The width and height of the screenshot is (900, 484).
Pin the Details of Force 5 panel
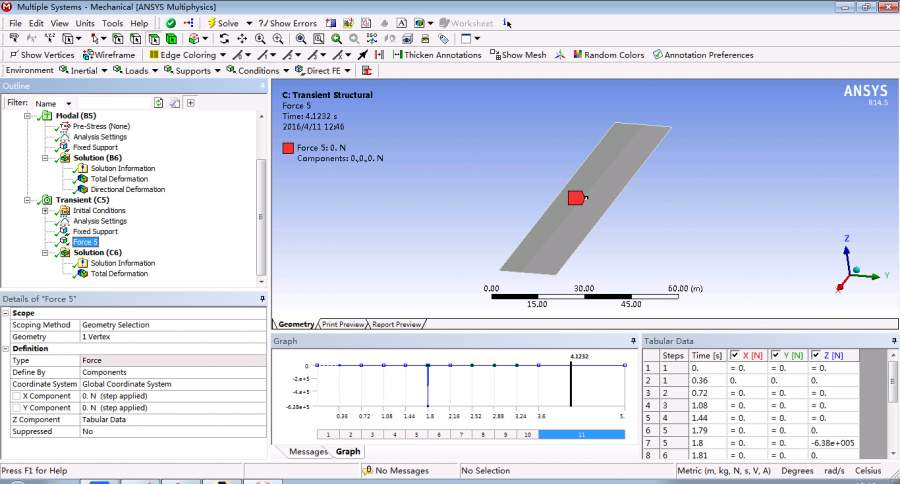(262, 299)
